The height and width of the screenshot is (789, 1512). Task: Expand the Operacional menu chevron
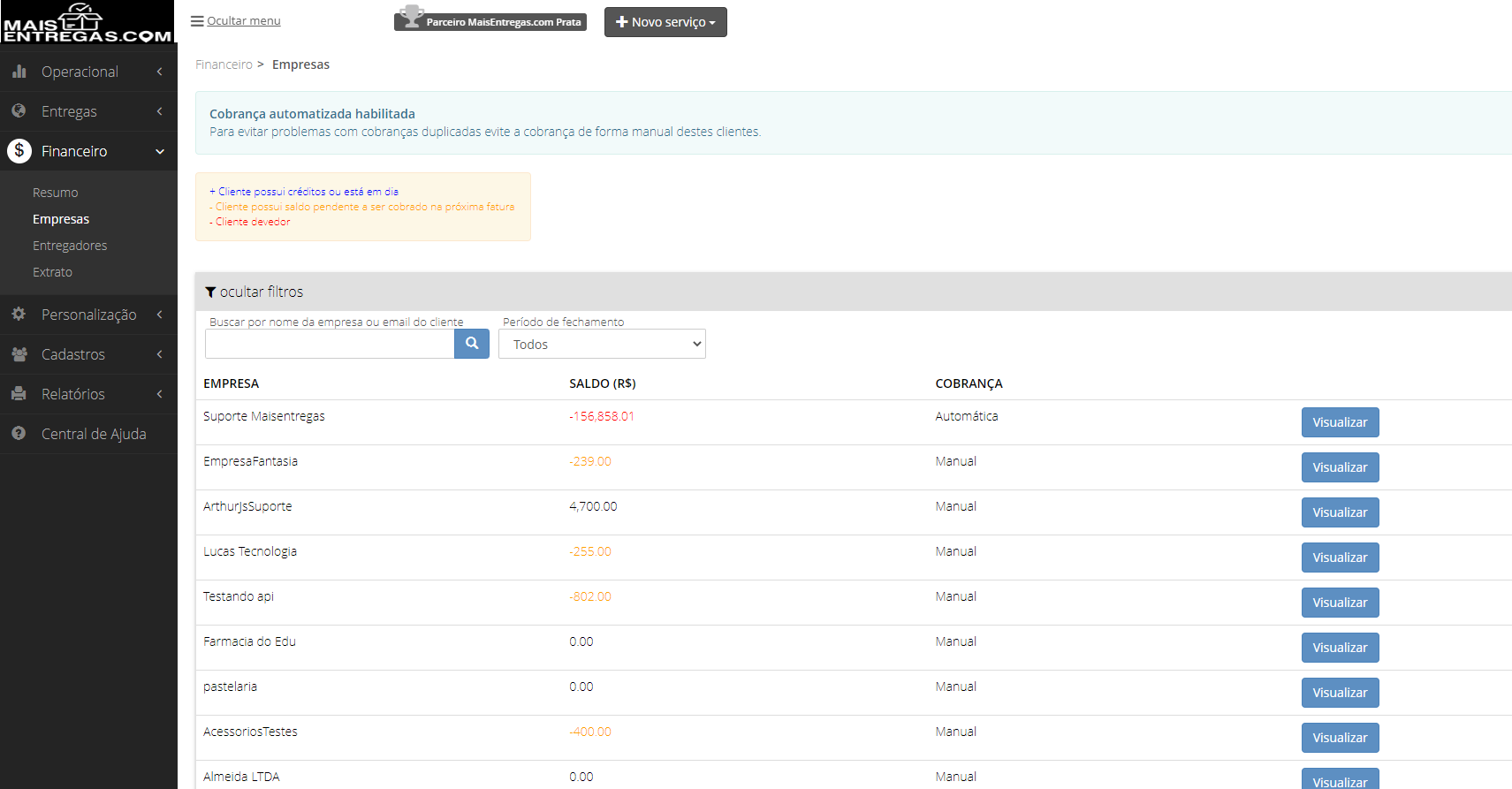point(159,72)
